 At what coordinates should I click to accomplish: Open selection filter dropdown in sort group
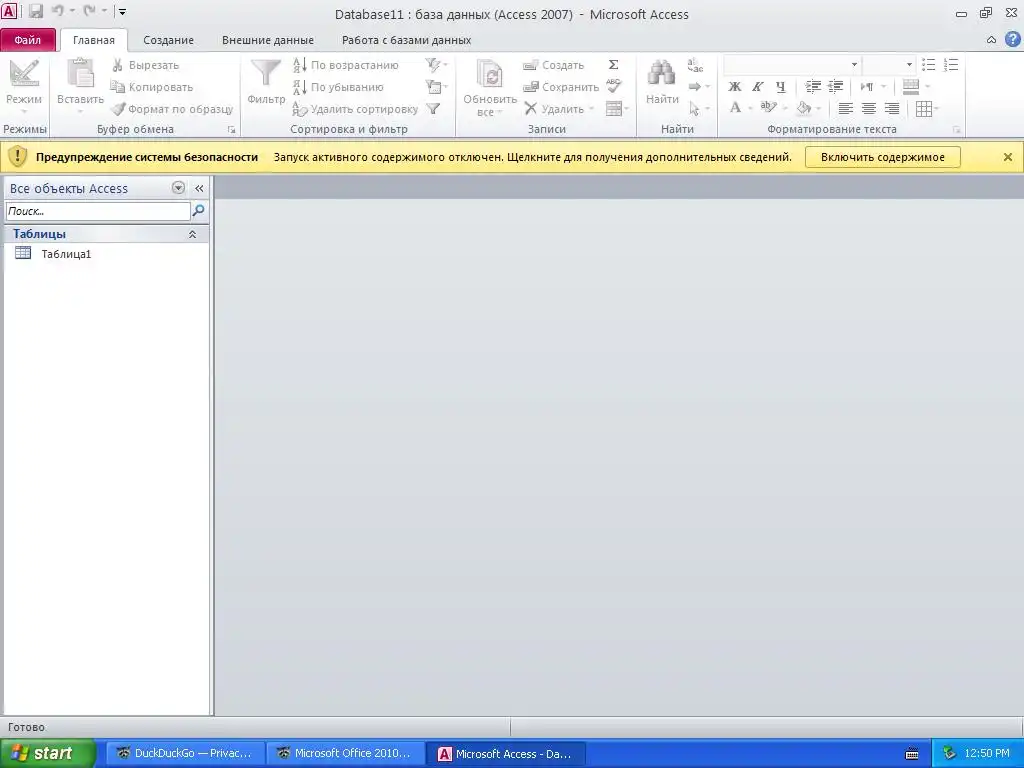[x=436, y=65]
